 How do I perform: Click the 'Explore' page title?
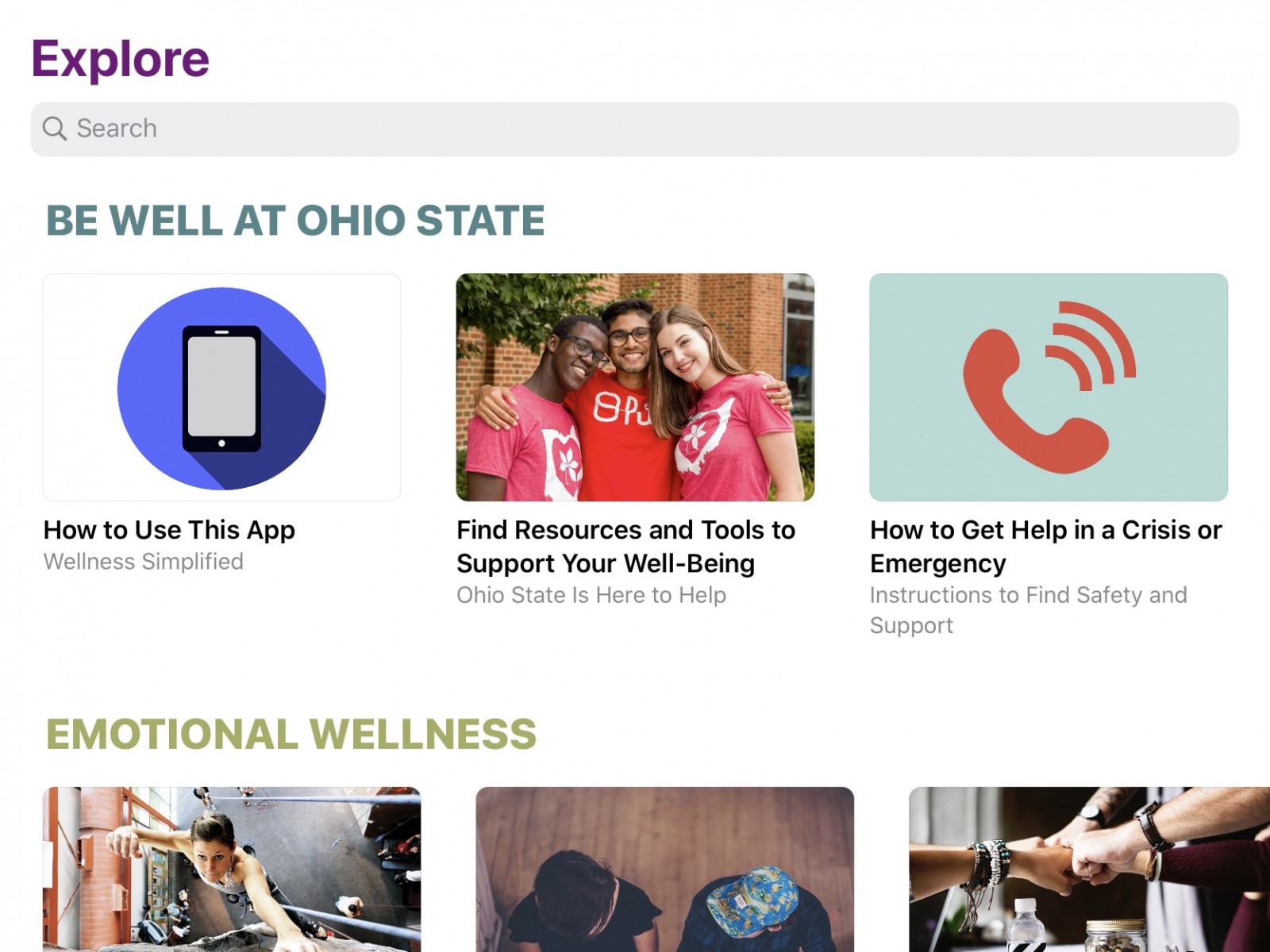click(119, 56)
